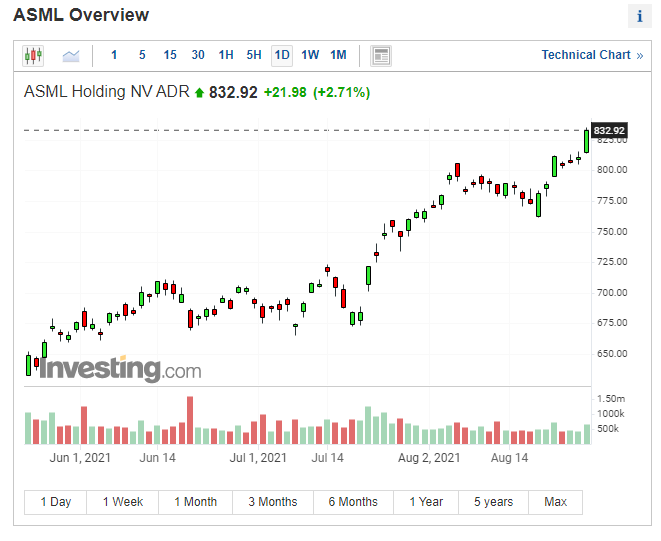Click the table layout toolbar icon

(x=381, y=56)
